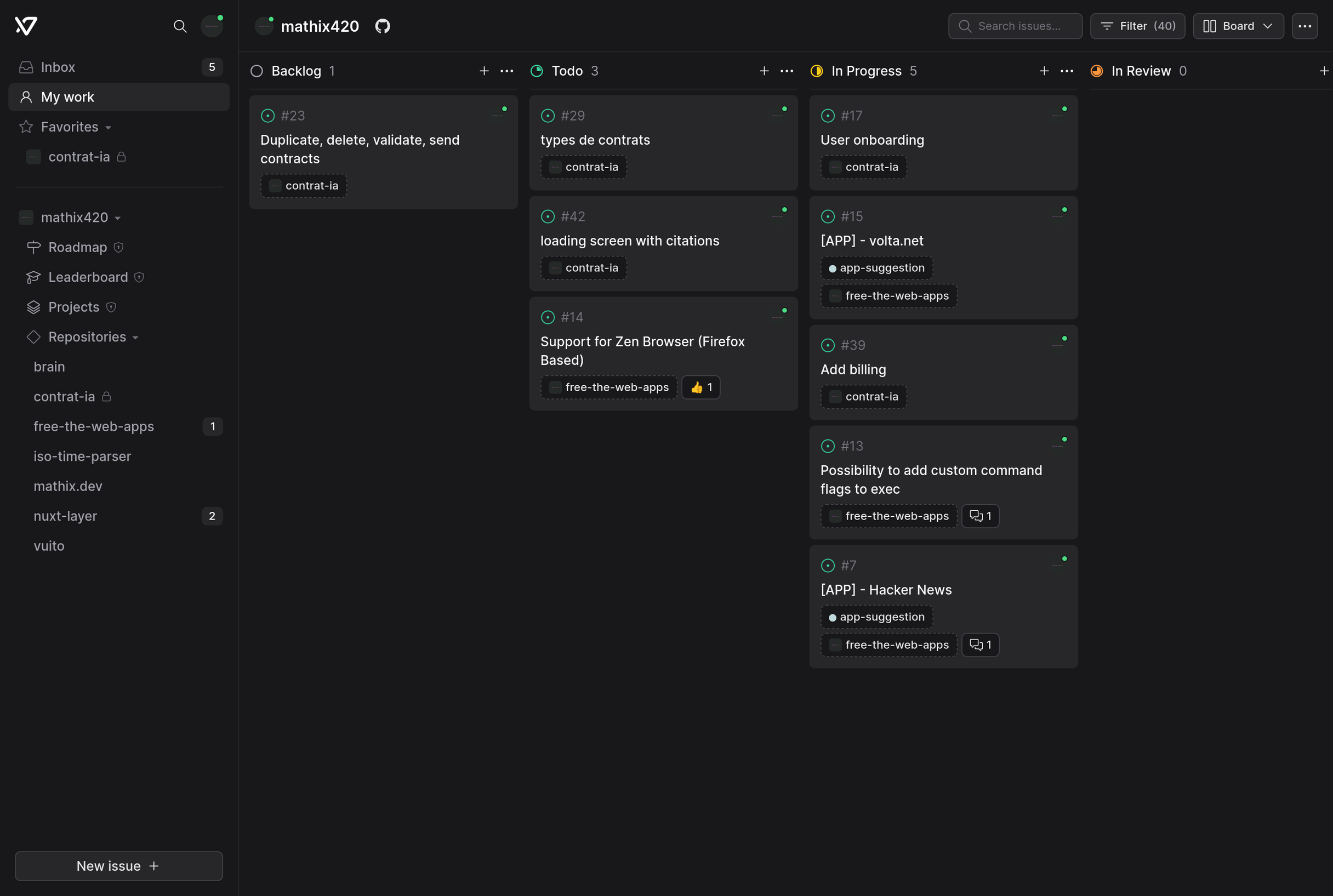Click the comment icon on the Hacker News card

tap(980, 644)
